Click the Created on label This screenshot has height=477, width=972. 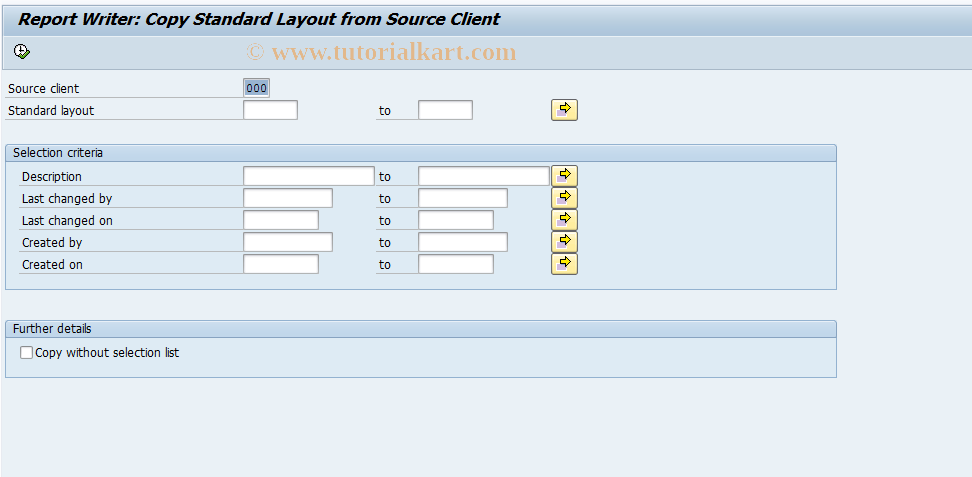[52, 264]
